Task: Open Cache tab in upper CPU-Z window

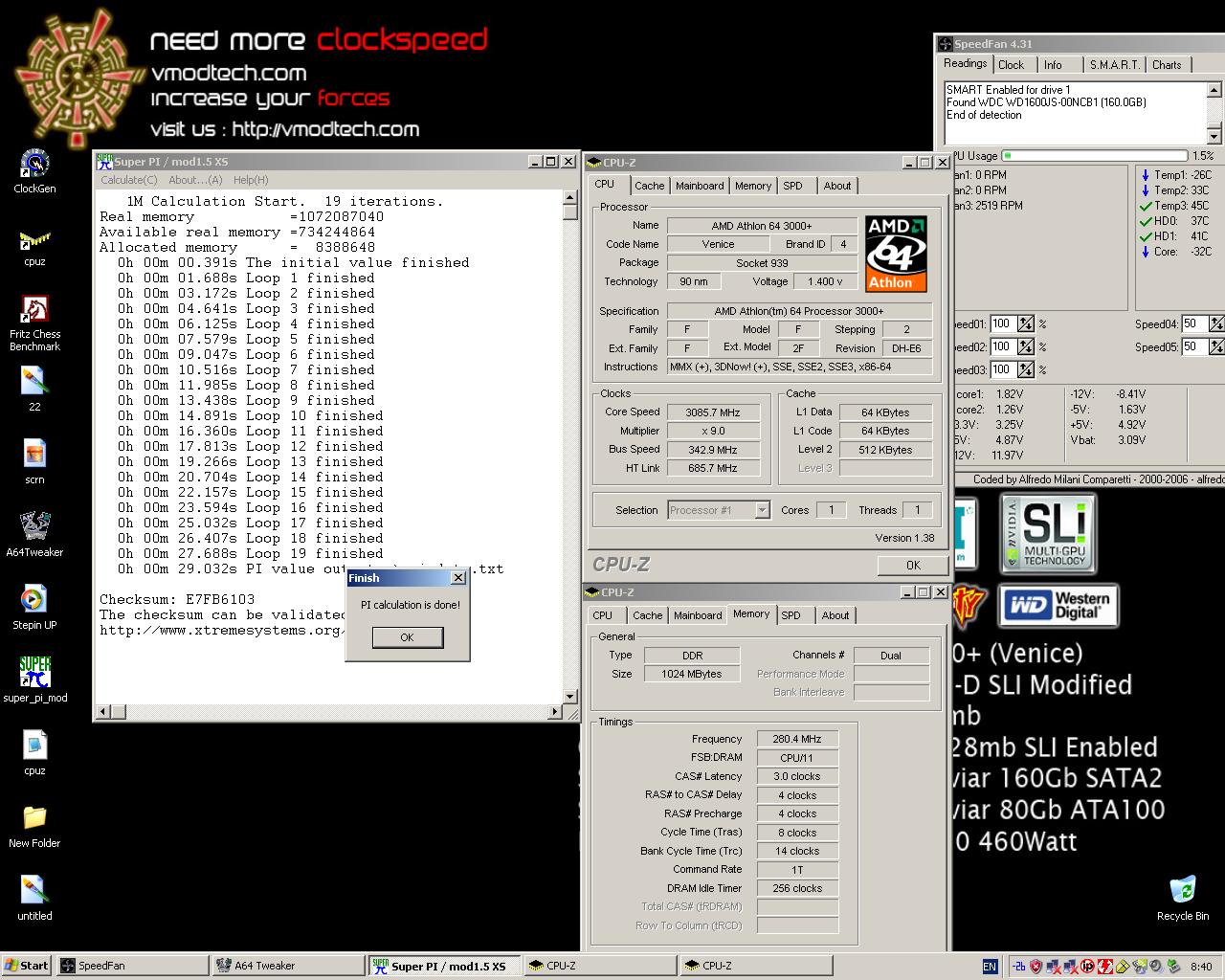Action: (649, 186)
